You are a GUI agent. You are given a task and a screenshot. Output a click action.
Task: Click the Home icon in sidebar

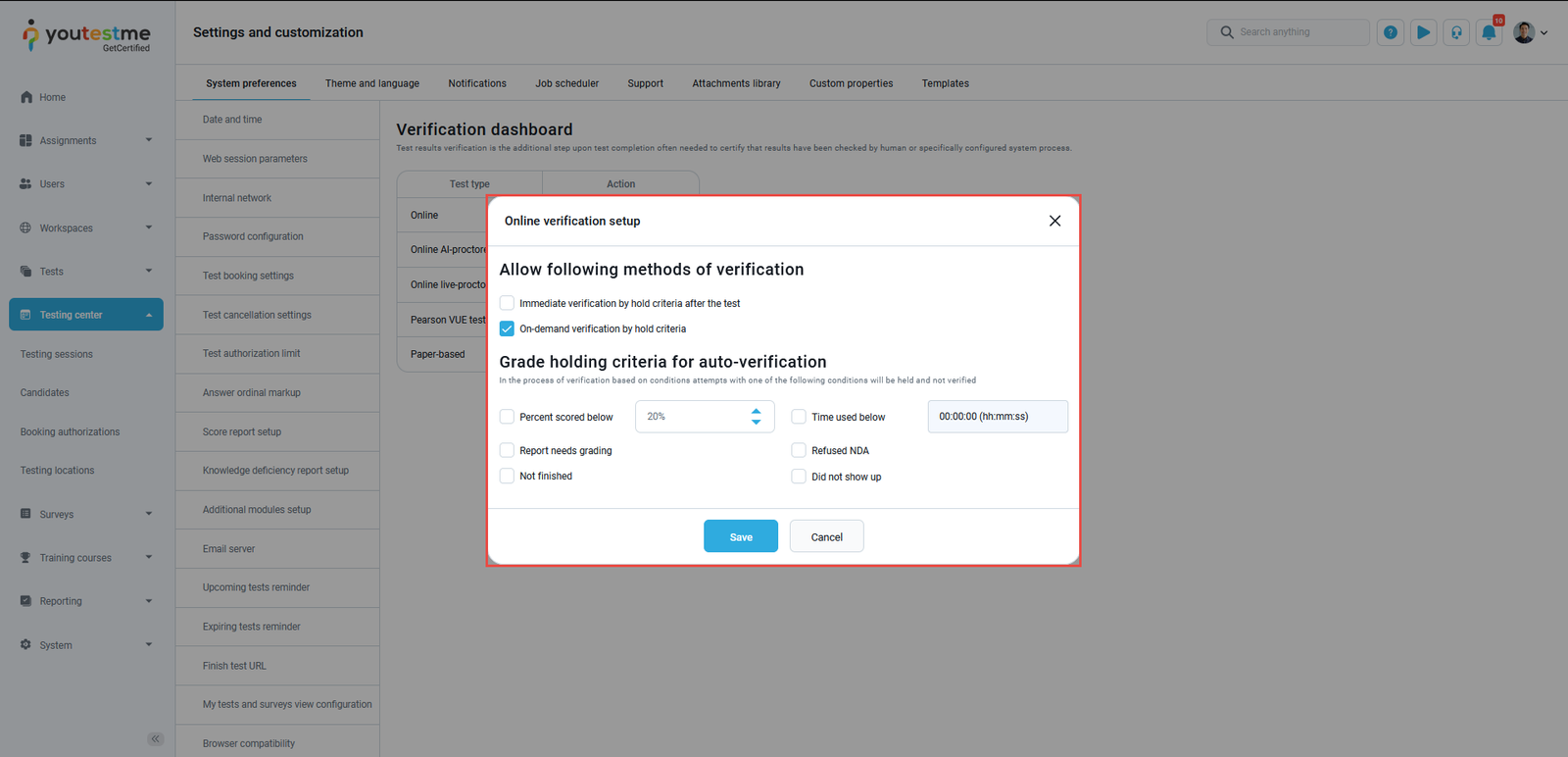click(26, 97)
